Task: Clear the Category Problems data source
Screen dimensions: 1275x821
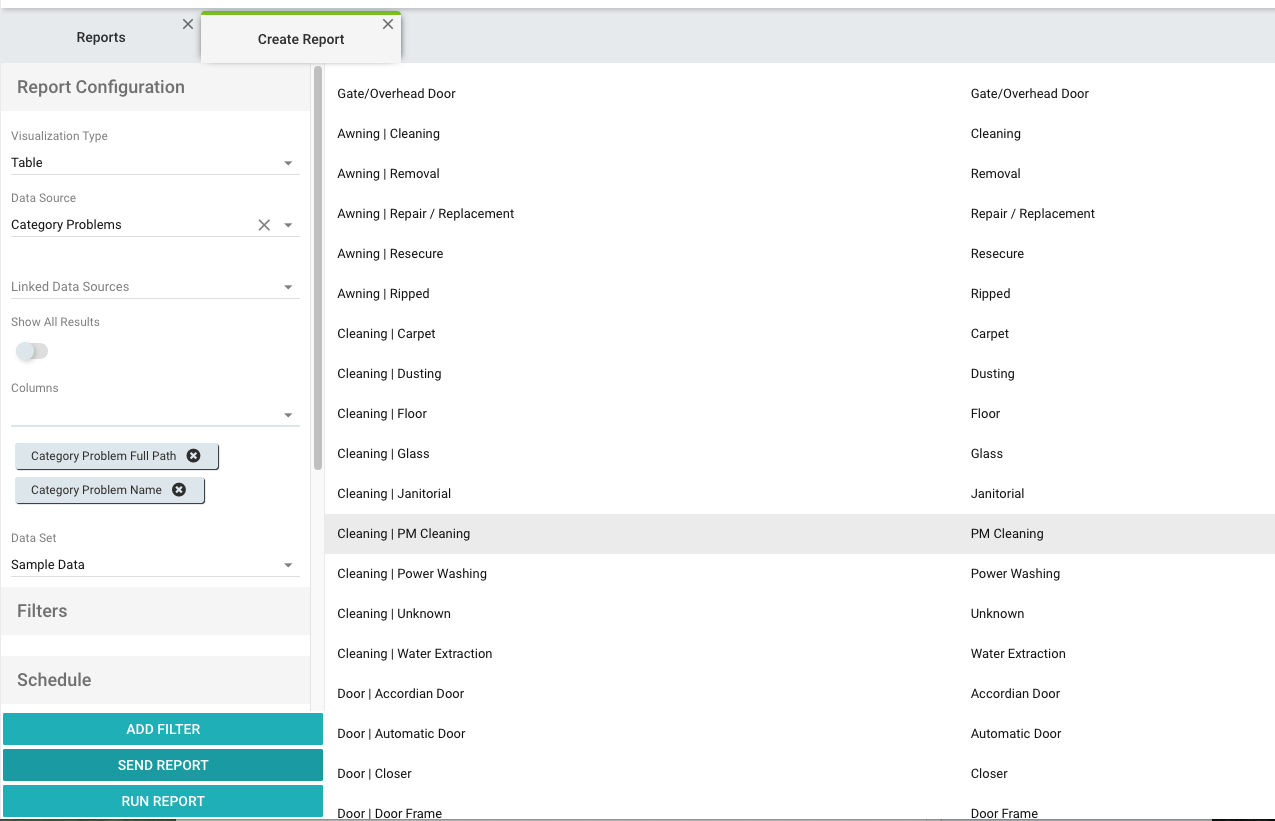Action: 264,225
